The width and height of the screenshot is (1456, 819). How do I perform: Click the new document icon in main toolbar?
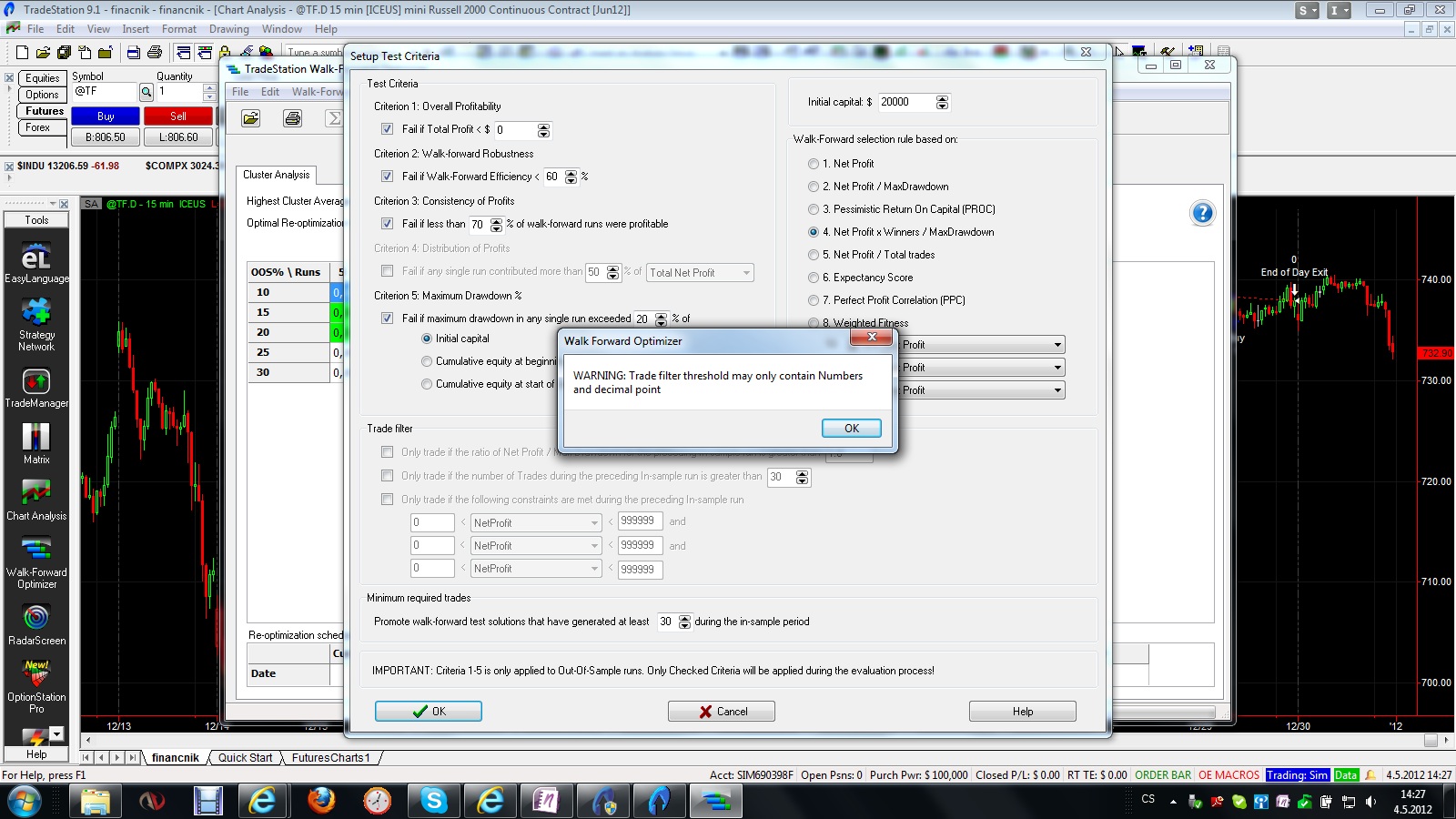click(x=22, y=53)
